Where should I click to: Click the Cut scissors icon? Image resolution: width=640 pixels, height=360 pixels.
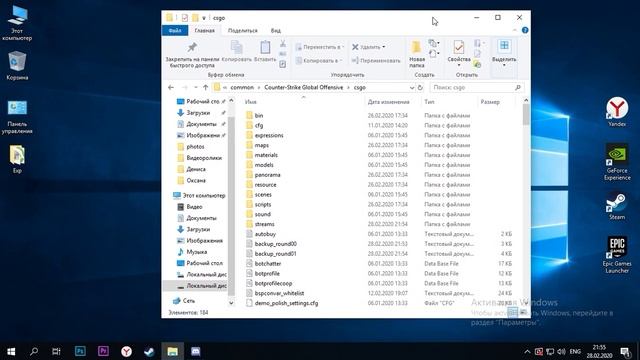coord(282,44)
